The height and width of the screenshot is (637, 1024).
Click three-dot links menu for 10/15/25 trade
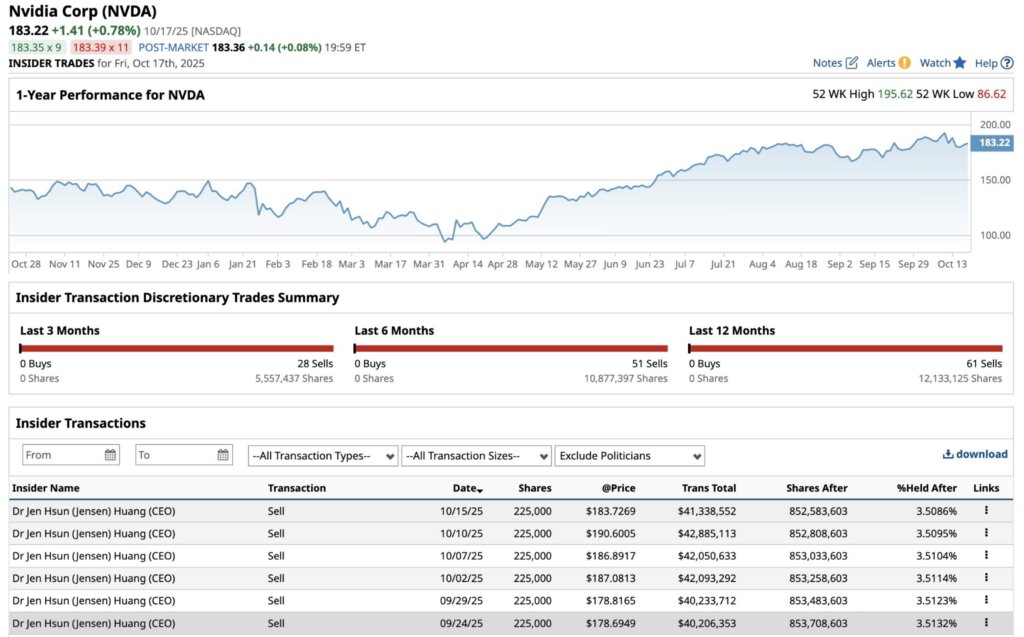986,510
